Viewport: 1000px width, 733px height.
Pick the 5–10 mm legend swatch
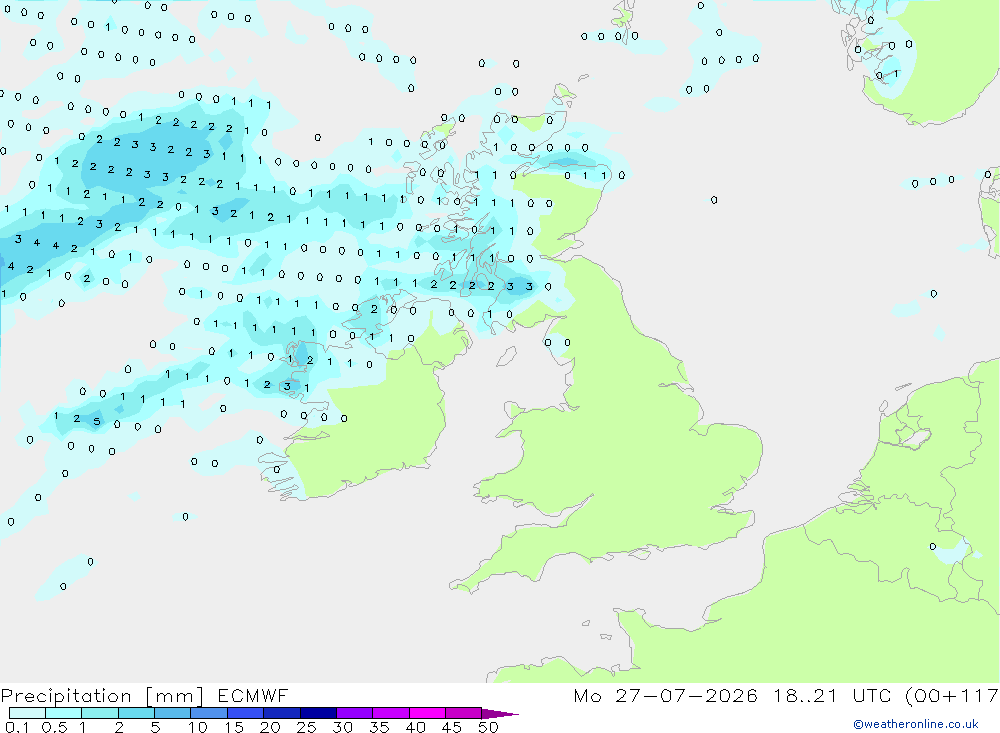click(172, 713)
